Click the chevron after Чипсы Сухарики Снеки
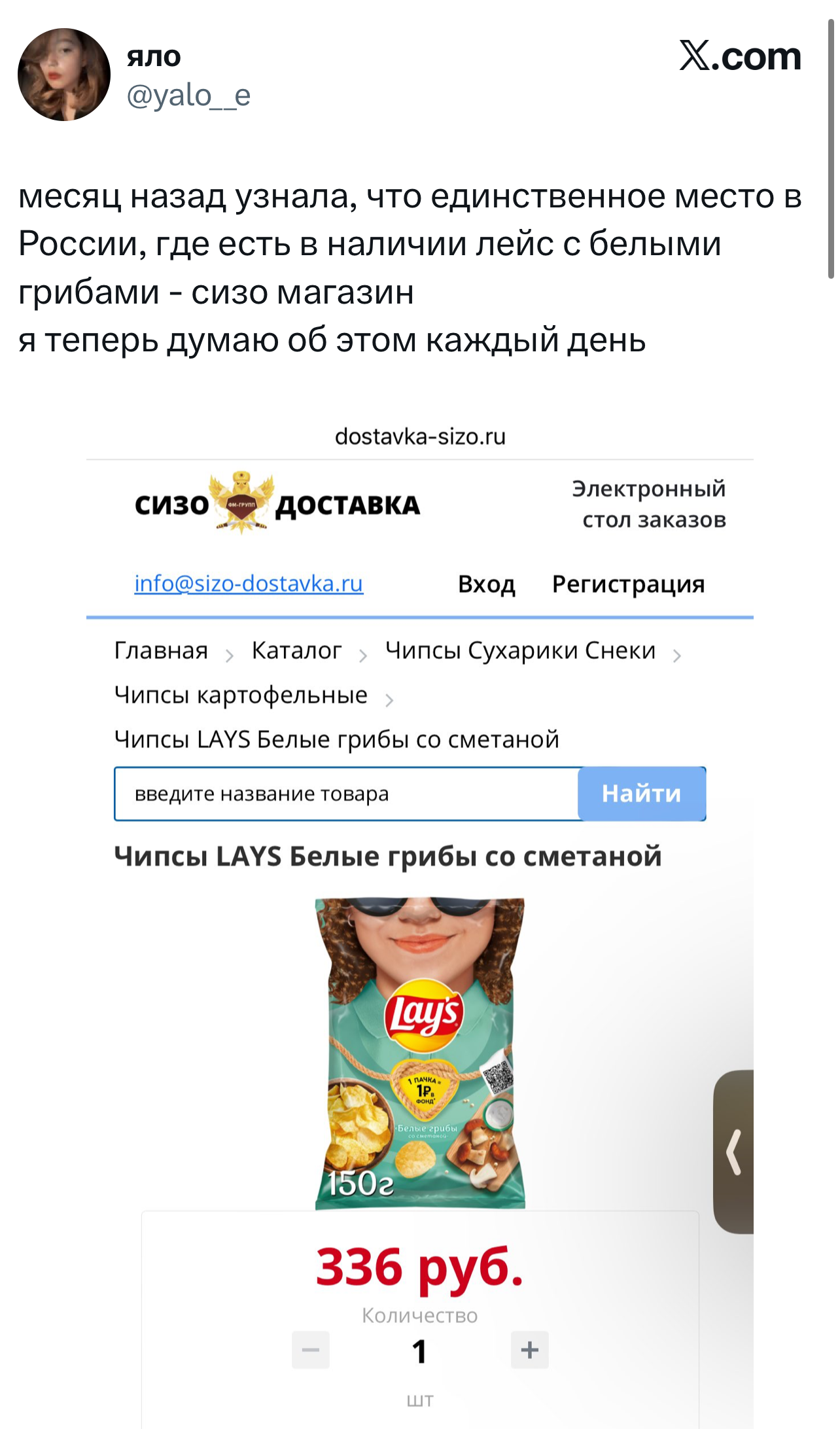 pyautogui.click(x=677, y=656)
